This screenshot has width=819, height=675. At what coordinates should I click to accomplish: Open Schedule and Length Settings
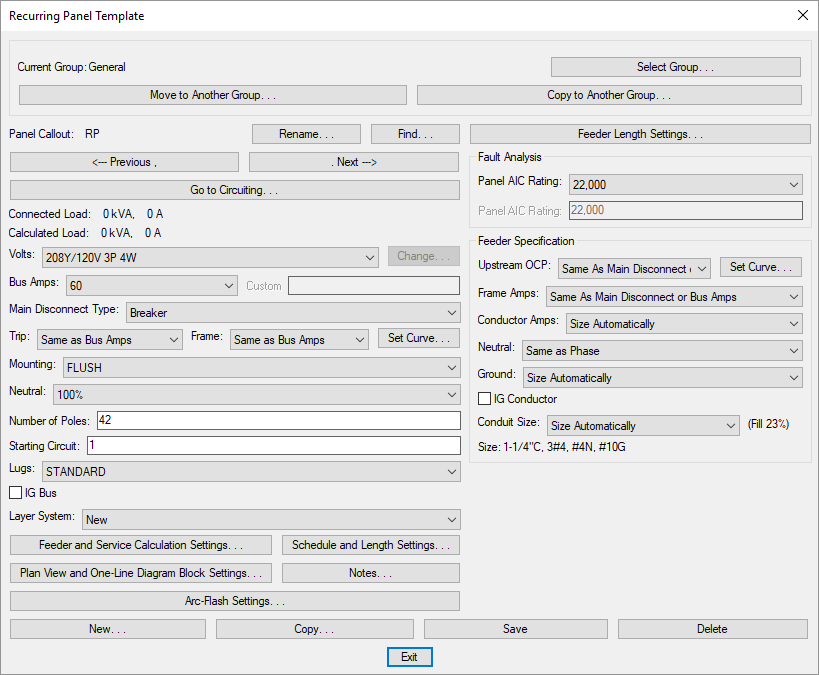(x=371, y=545)
